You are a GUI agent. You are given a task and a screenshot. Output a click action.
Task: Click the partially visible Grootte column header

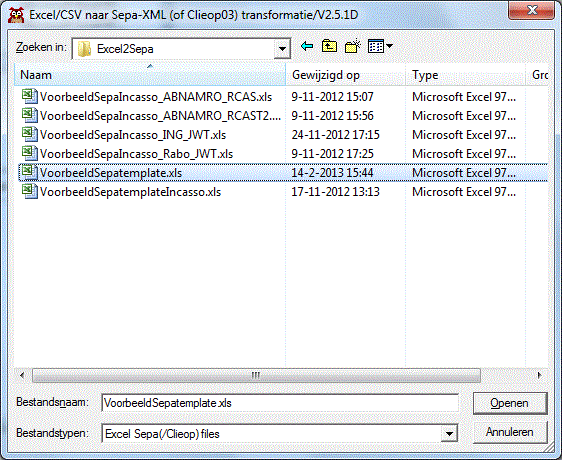[537, 75]
